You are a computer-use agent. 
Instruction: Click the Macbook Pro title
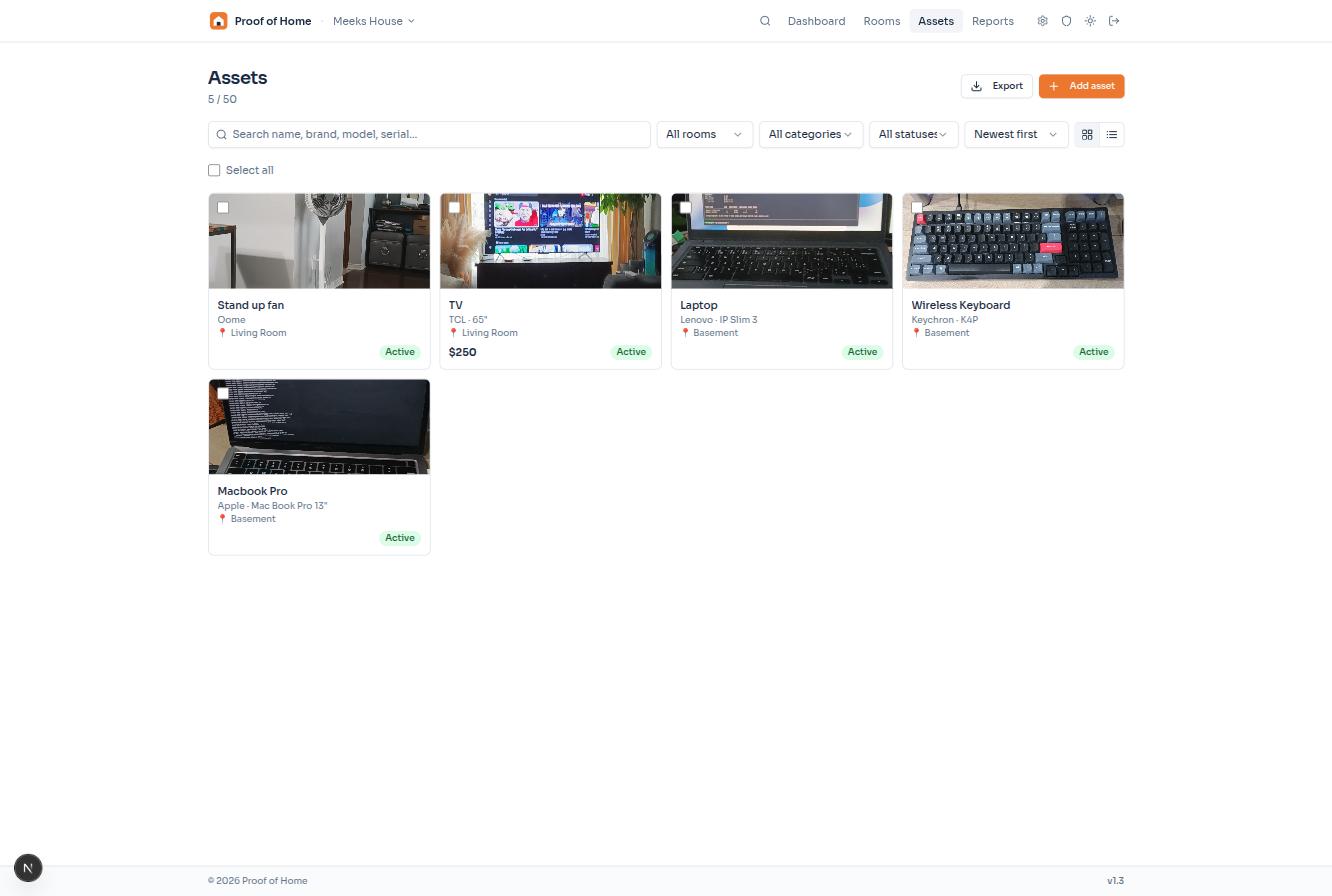(x=252, y=491)
